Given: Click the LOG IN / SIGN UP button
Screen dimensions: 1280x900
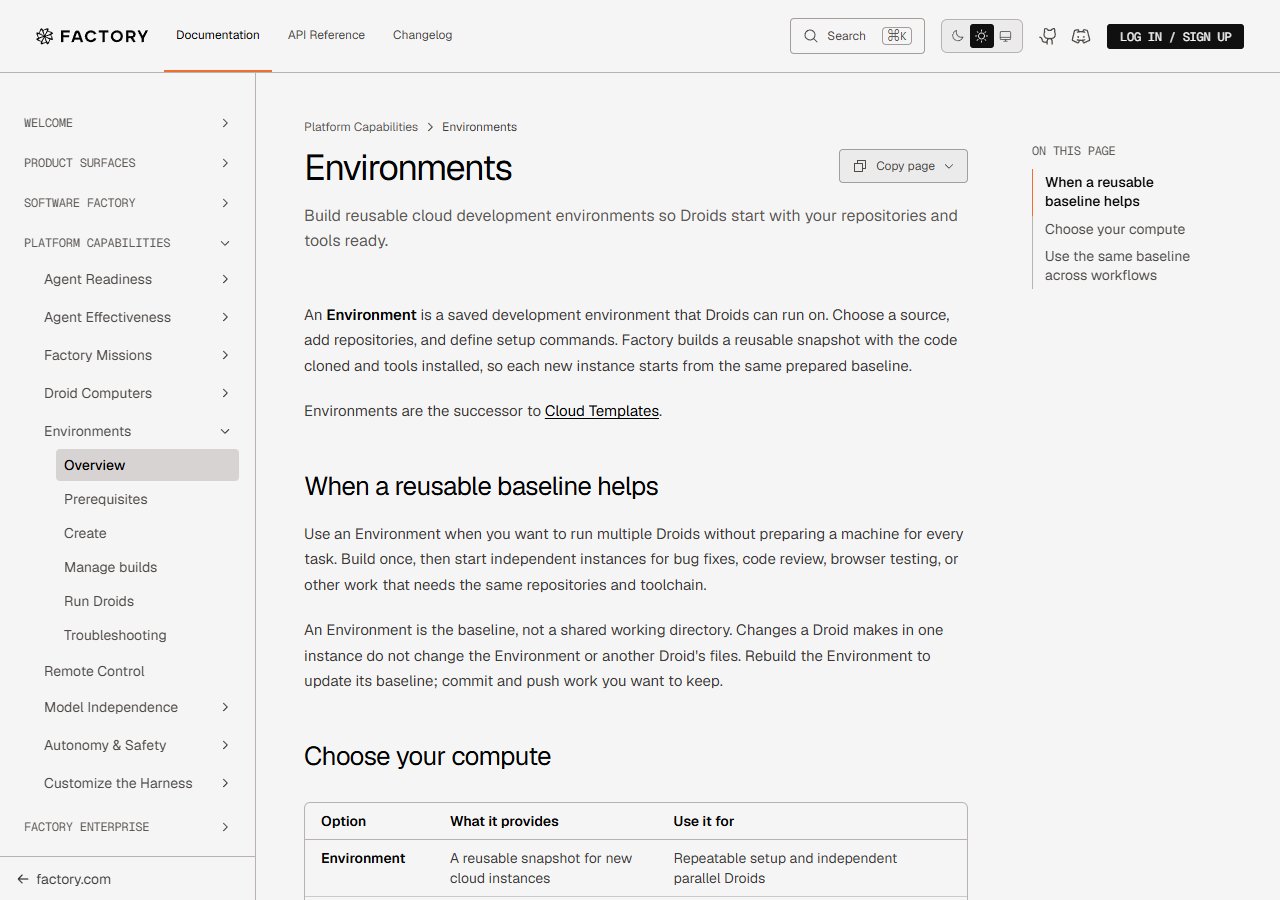Looking at the screenshot, I should (1175, 36).
